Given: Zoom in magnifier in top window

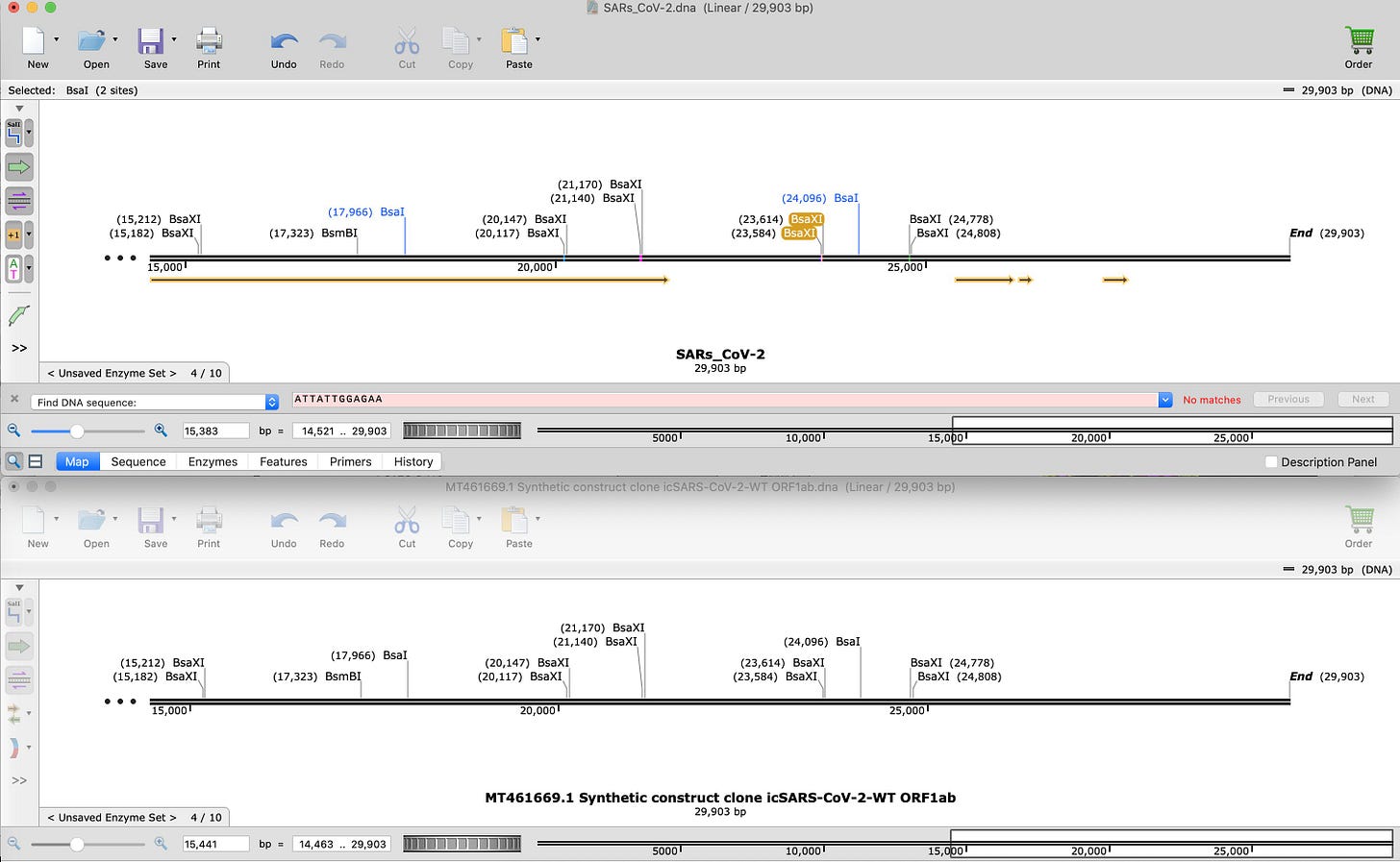Looking at the screenshot, I should pyautogui.click(x=161, y=431).
